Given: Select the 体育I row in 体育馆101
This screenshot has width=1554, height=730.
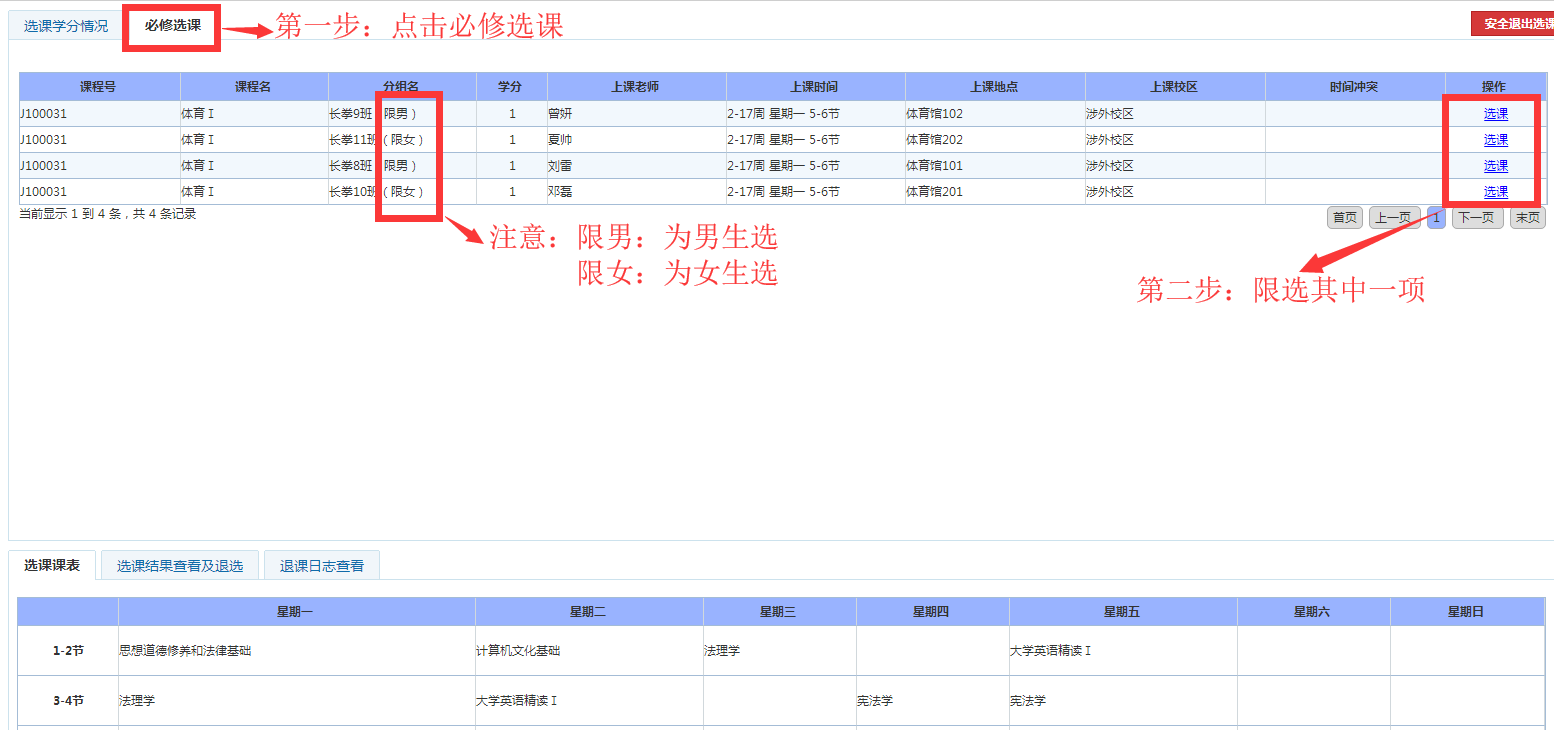Looking at the screenshot, I should (x=700, y=165).
